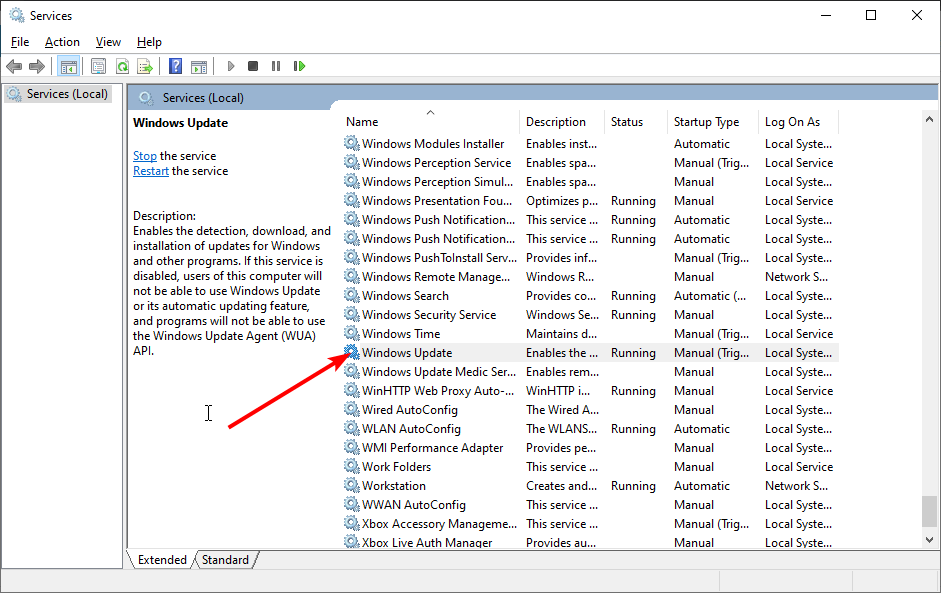Open the Action menu

[x=62, y=42]
